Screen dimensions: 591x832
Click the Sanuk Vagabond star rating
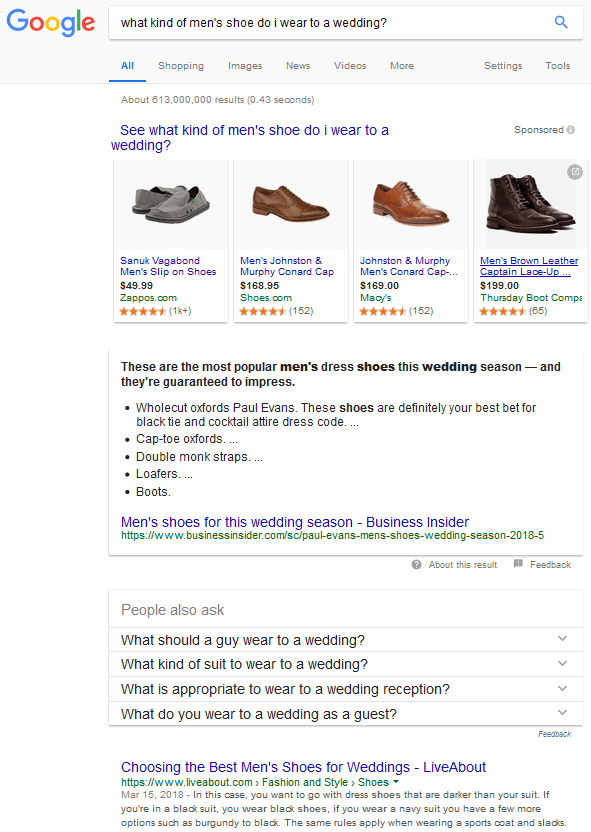[143, 311]
